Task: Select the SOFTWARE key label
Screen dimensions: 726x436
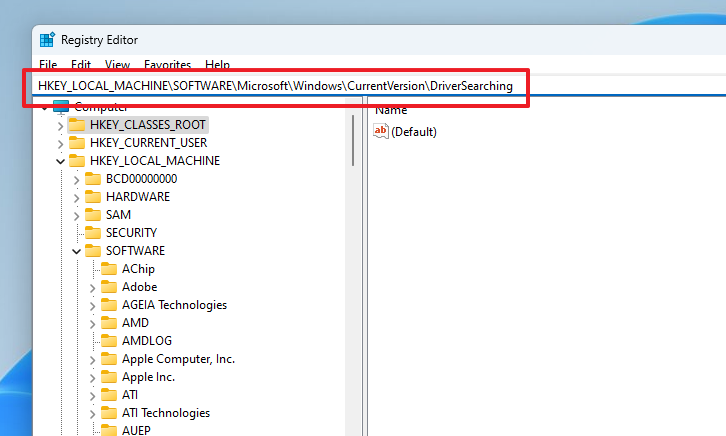Action: click(x=135, y=251)
